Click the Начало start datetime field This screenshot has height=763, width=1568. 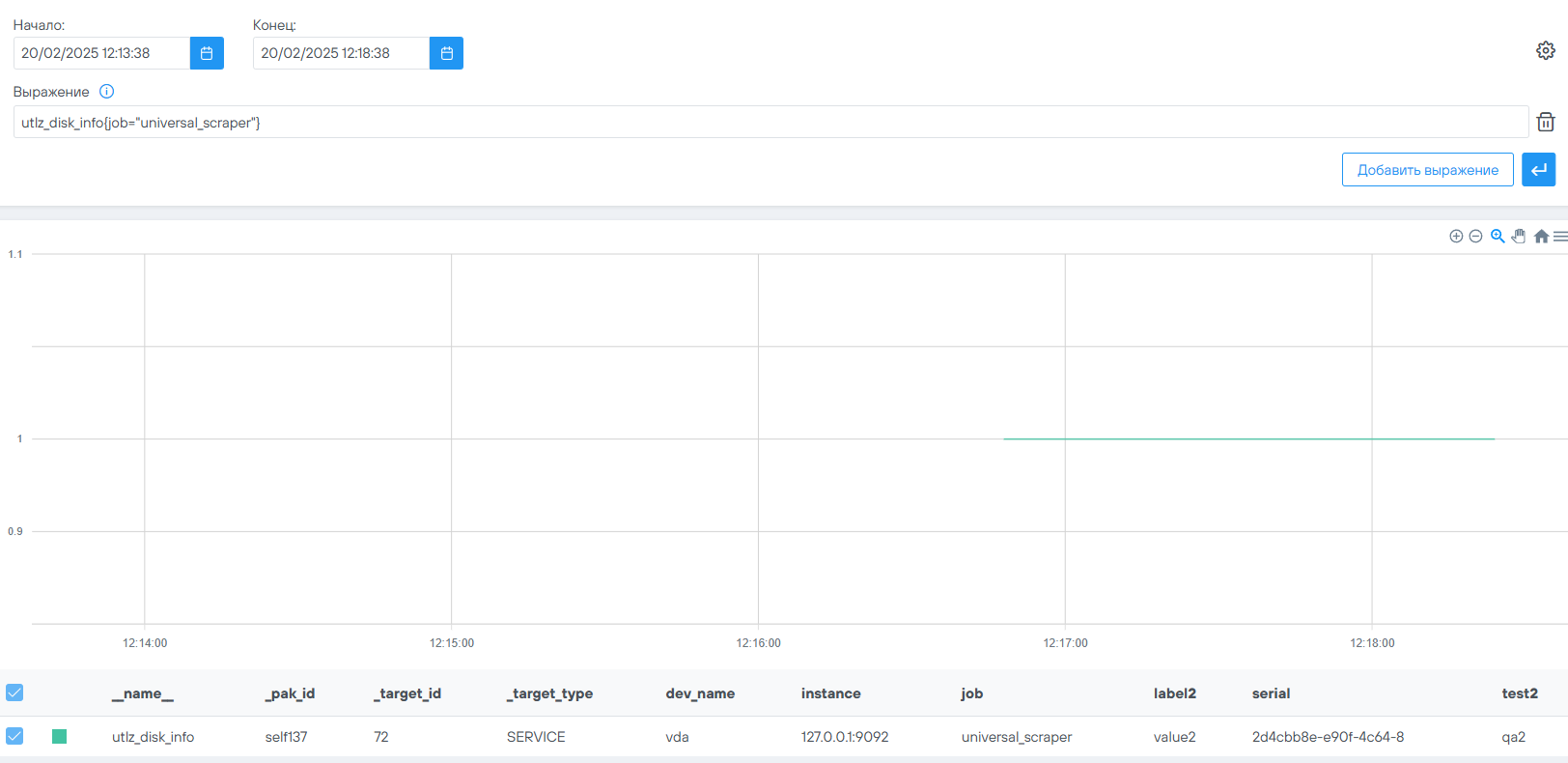pyautogui.click(x=101, y=53)
